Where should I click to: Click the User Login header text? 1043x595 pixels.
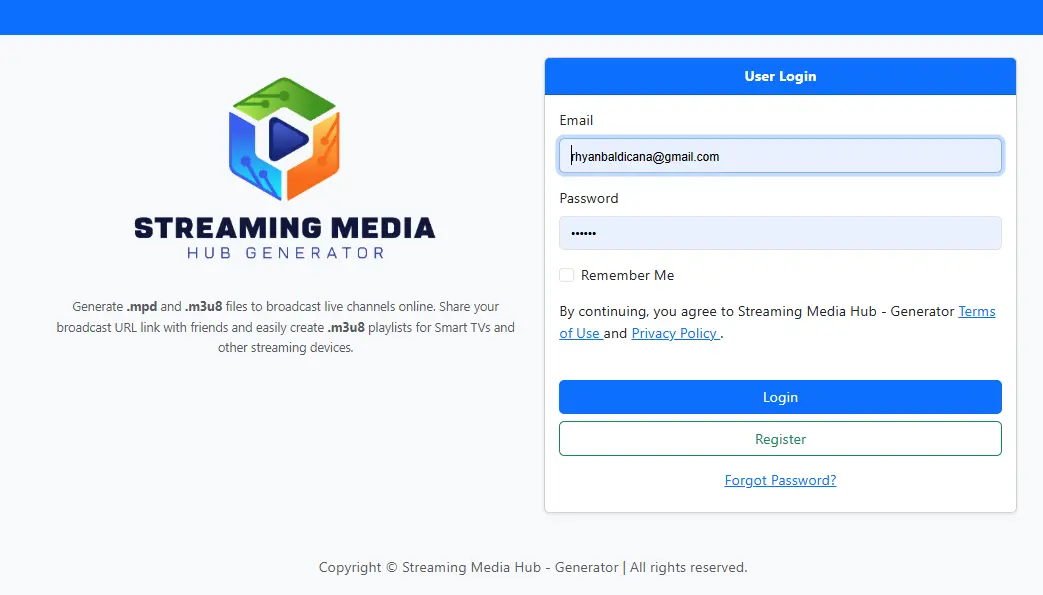[x=780, y=77]
